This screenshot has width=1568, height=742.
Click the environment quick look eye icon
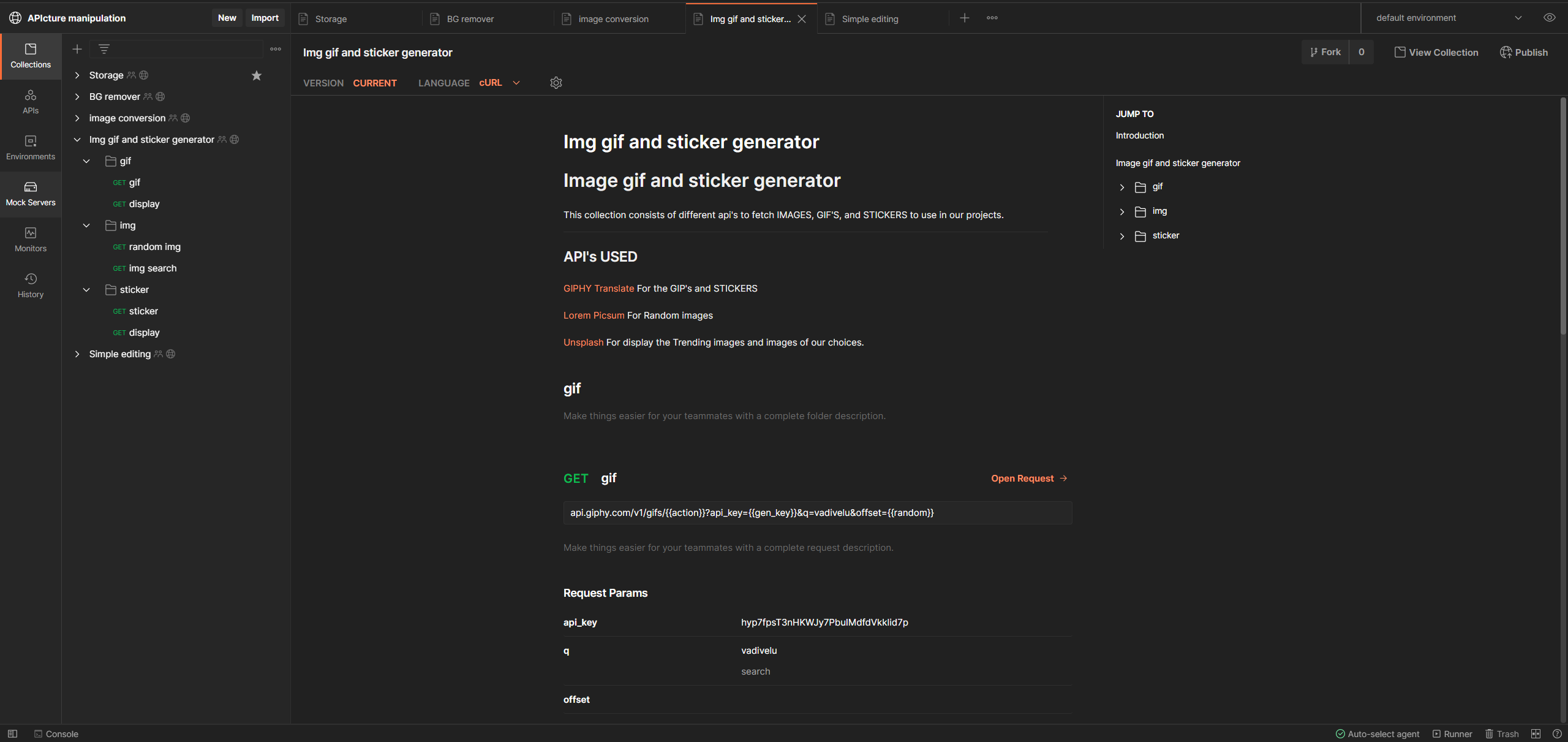click(1549, 18)
